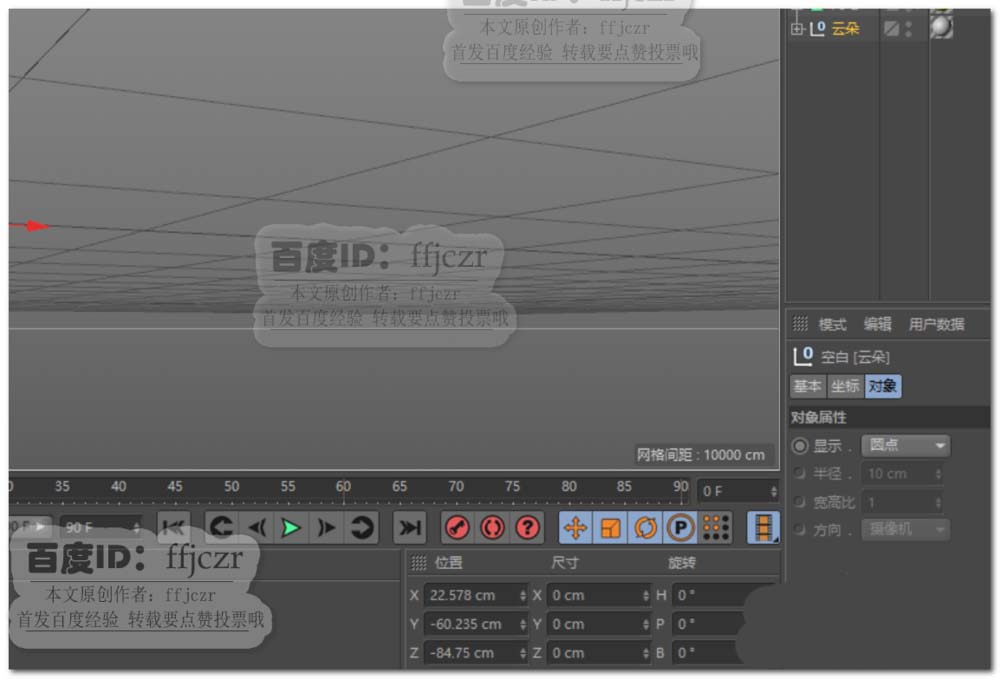The image size is (1000, 679).
Task: Click the coordinate manager grip icon beside 位置
Action: pos(419,563)
